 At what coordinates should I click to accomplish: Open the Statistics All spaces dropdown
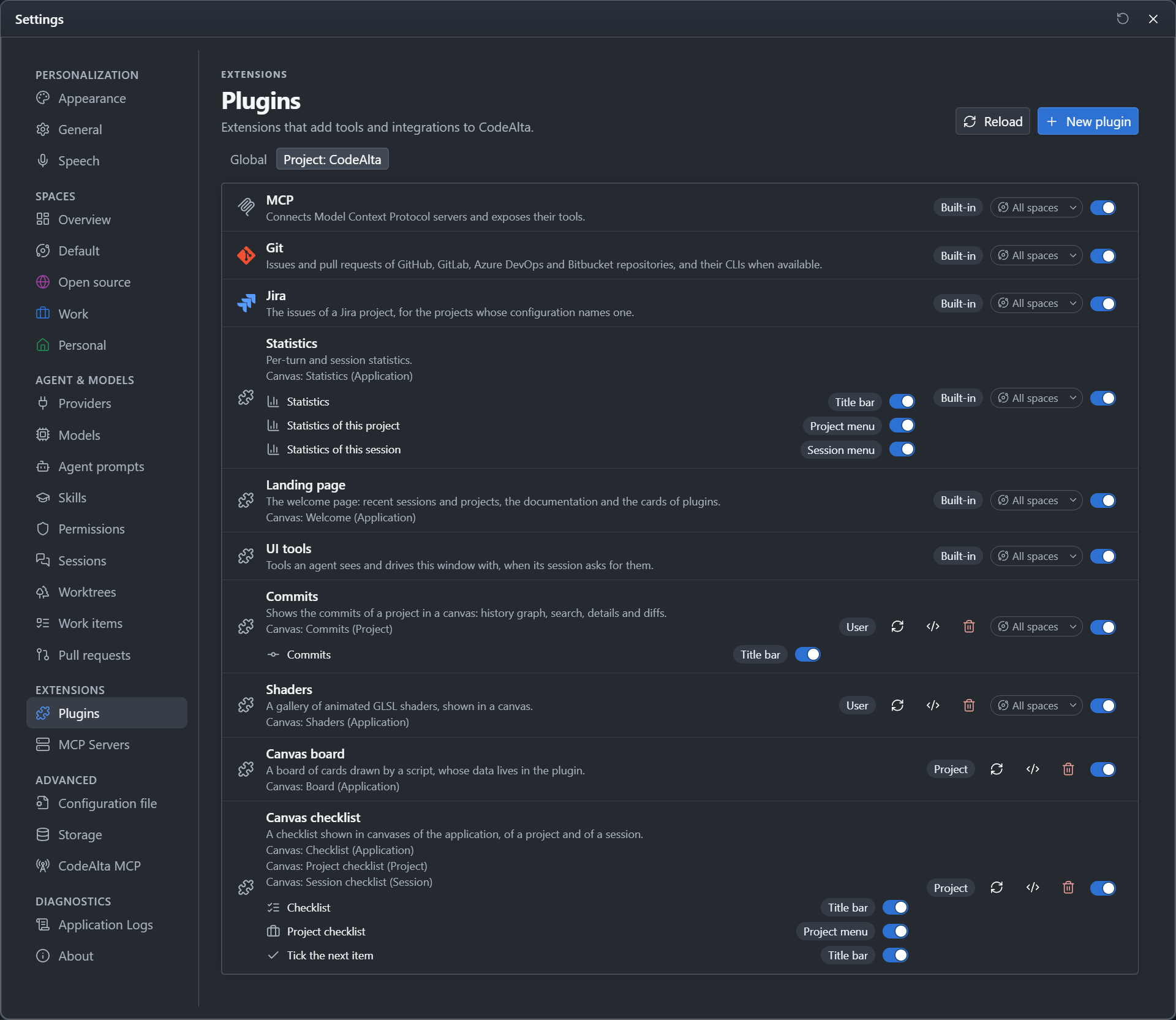pos(1036,398)
